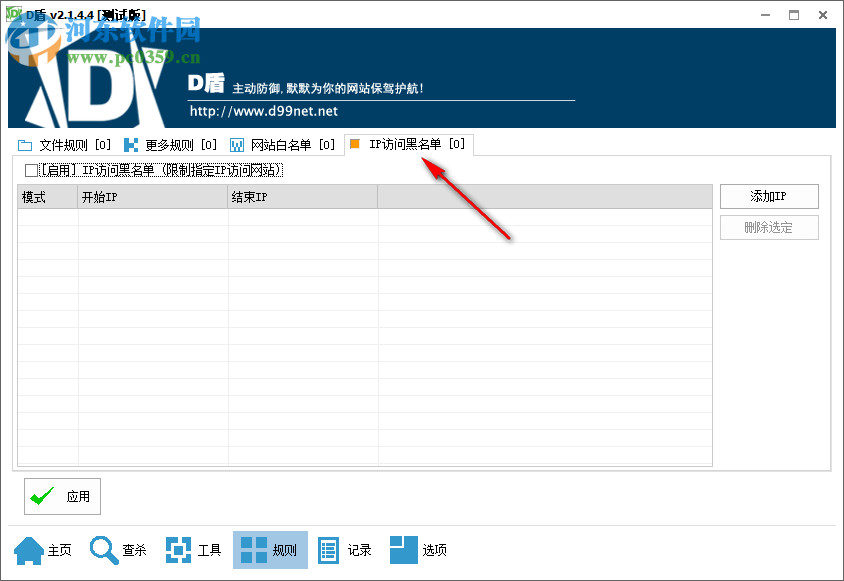Switch to 文件规则 [0] tab
Image resolution: width=844 pixels, height=581 pixels.
click(65, 145)
